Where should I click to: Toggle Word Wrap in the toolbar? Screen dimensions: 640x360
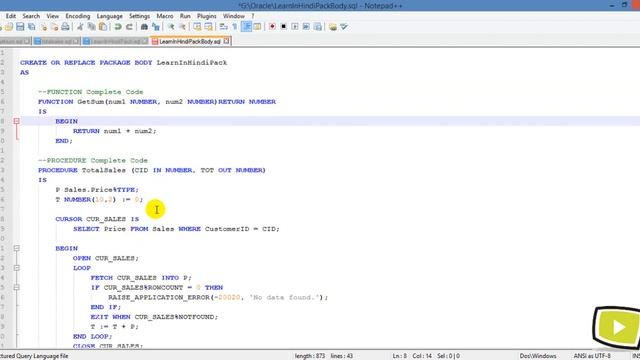(x=223, y=27)
